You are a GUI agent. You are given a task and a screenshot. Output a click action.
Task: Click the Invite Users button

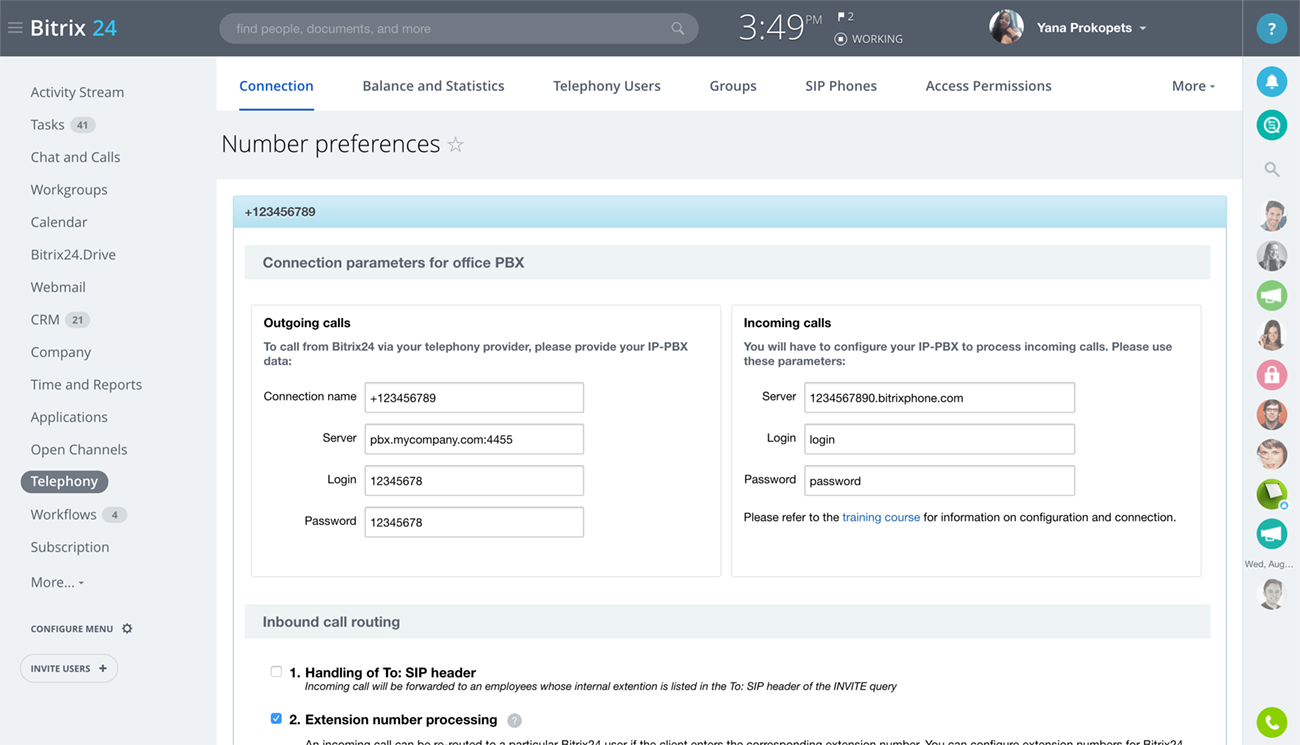click(69, 668)
